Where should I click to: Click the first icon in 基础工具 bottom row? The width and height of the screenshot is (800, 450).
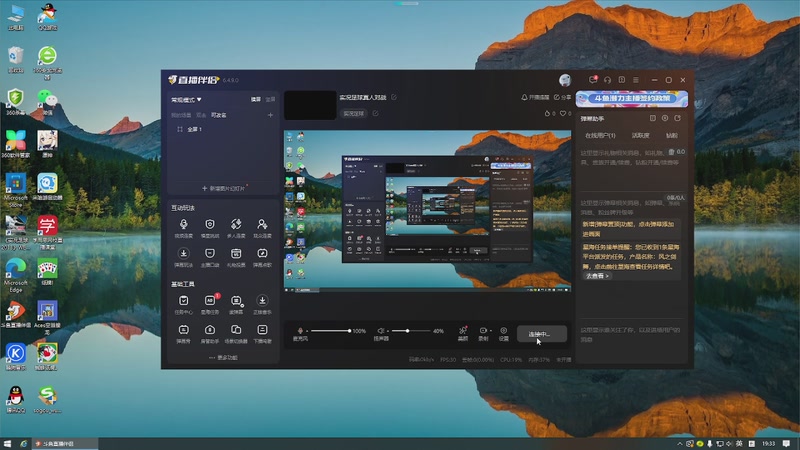click(x=183, y=330)
